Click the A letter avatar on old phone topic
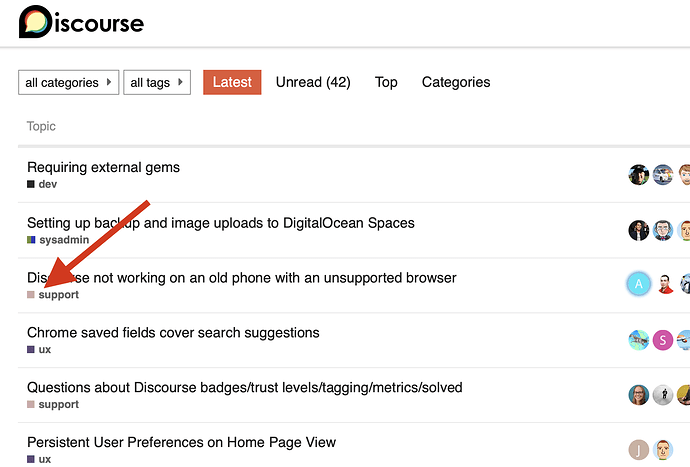 tap(639, 284)
